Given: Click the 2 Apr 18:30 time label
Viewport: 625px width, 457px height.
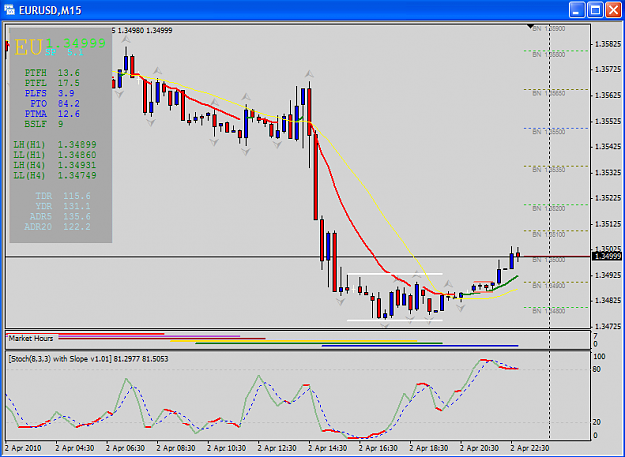Looking at the screenshot, I should point(429,448).
